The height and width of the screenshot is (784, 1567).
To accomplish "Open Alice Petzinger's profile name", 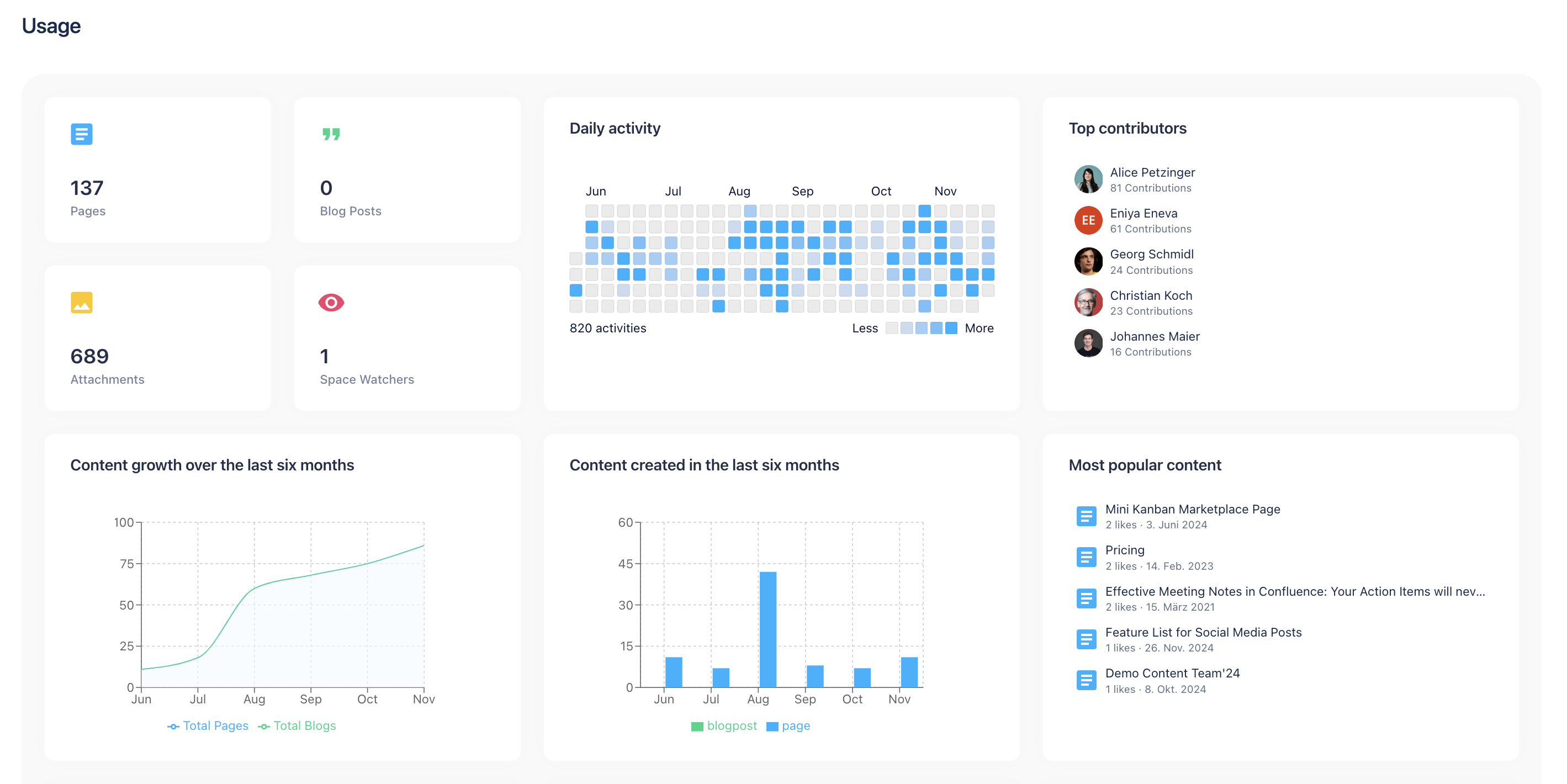I will point(1152,172).
